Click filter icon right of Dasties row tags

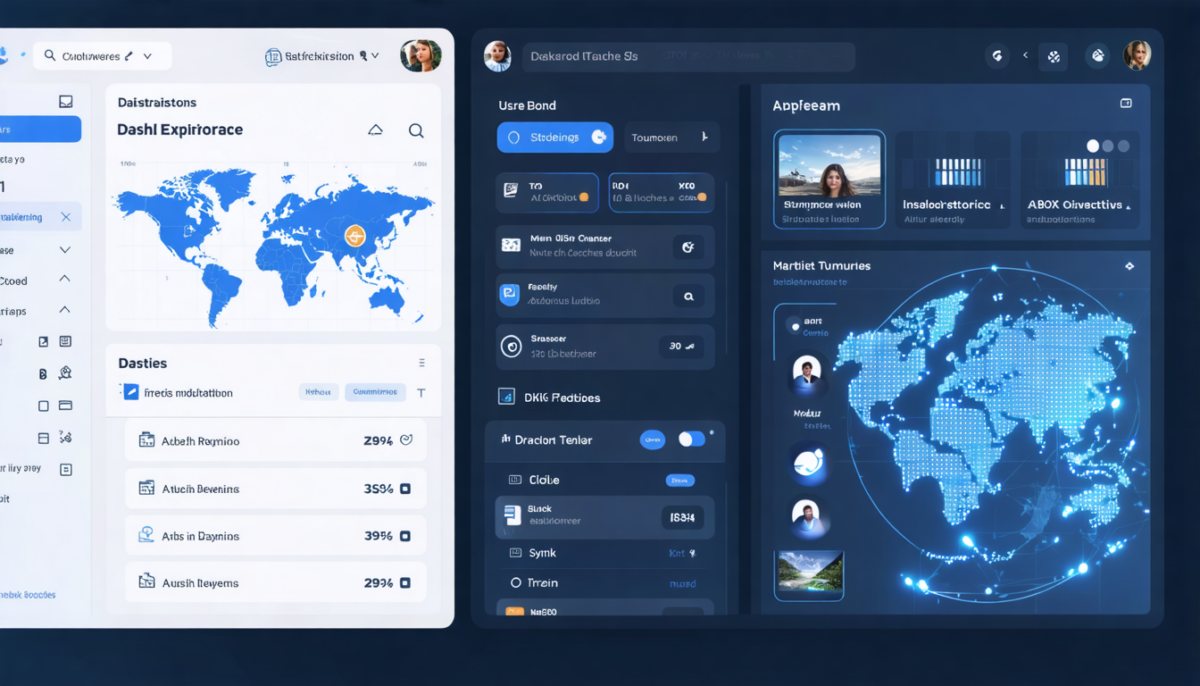point(421,393)
